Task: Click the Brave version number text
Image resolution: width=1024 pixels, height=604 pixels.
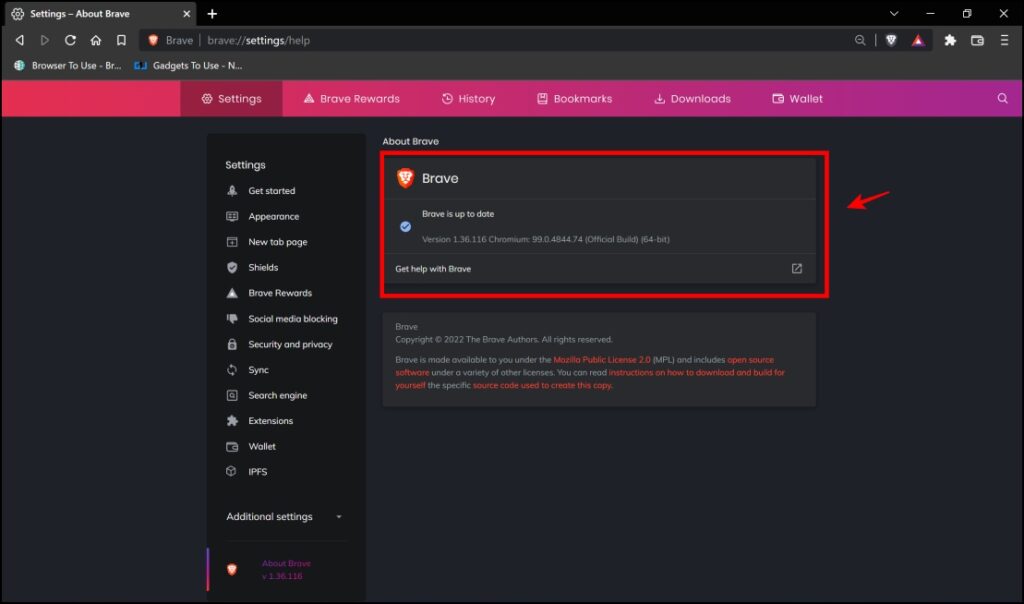Action: coord(545,239)
